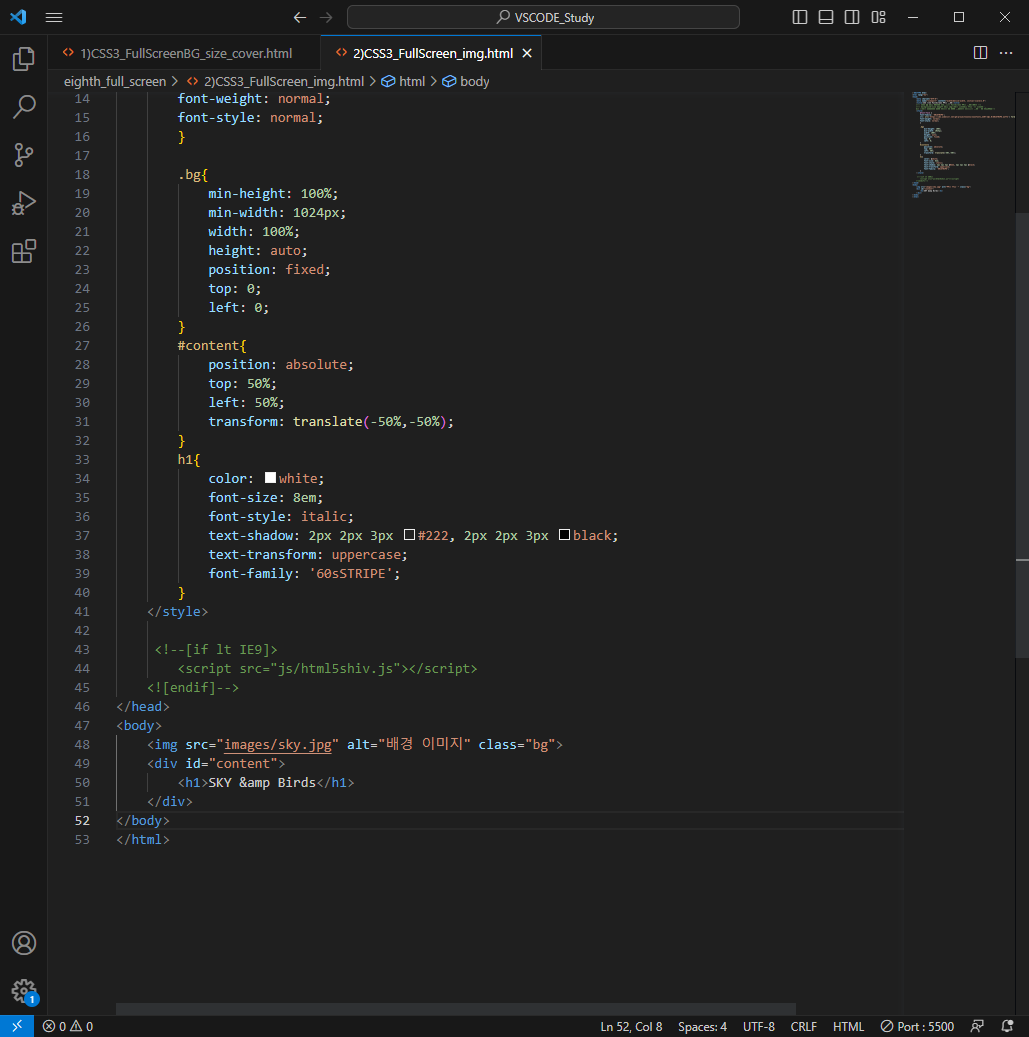Image resolution: width=1029 pixels, height=1037 pixels.
Task: Open the black color swatch picker
Action: [x=564, y=534]
